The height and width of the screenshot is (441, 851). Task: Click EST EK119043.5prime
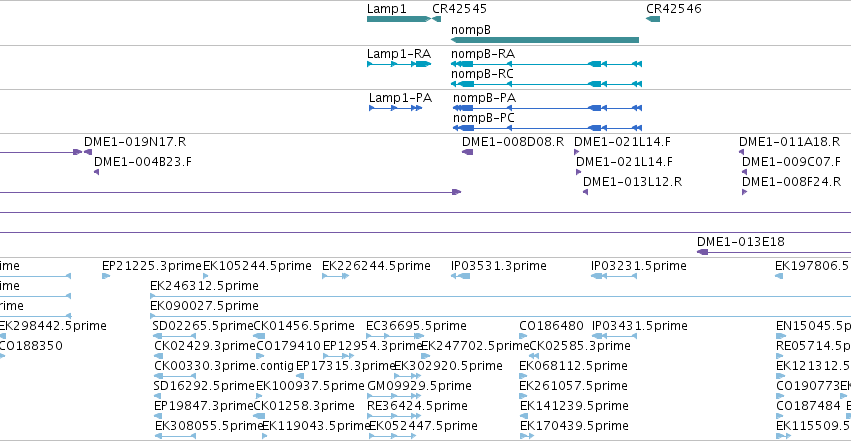264,437
